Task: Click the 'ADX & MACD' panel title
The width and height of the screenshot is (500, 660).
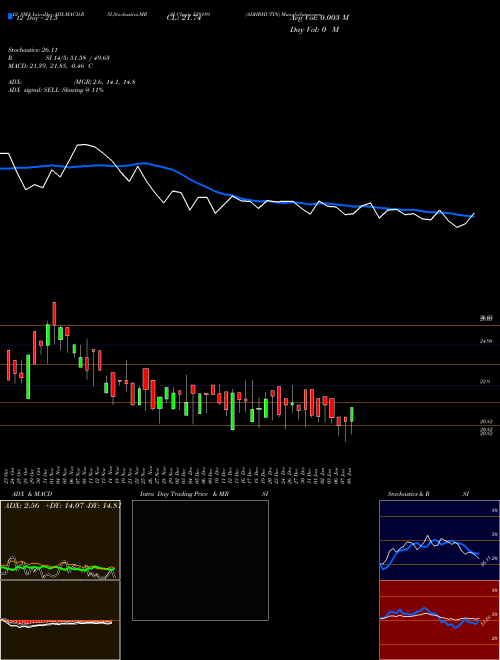Action: (32, 494)
